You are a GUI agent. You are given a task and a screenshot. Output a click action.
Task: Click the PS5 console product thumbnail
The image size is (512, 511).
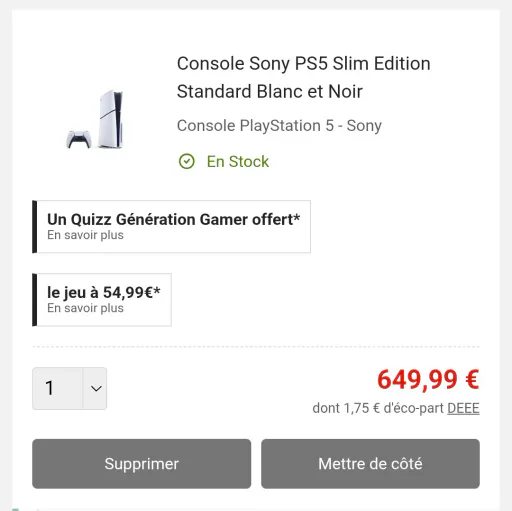[x=95, y=119]
